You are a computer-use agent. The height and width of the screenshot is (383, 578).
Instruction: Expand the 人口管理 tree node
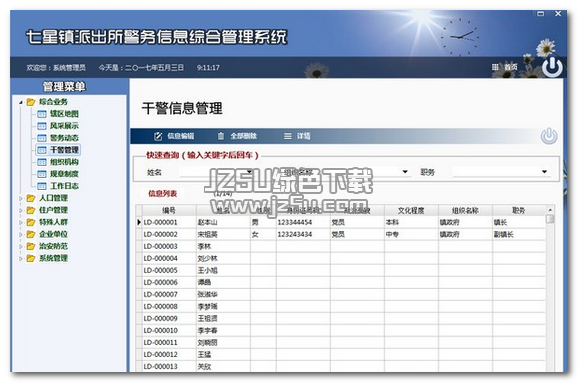pos(21,198)
